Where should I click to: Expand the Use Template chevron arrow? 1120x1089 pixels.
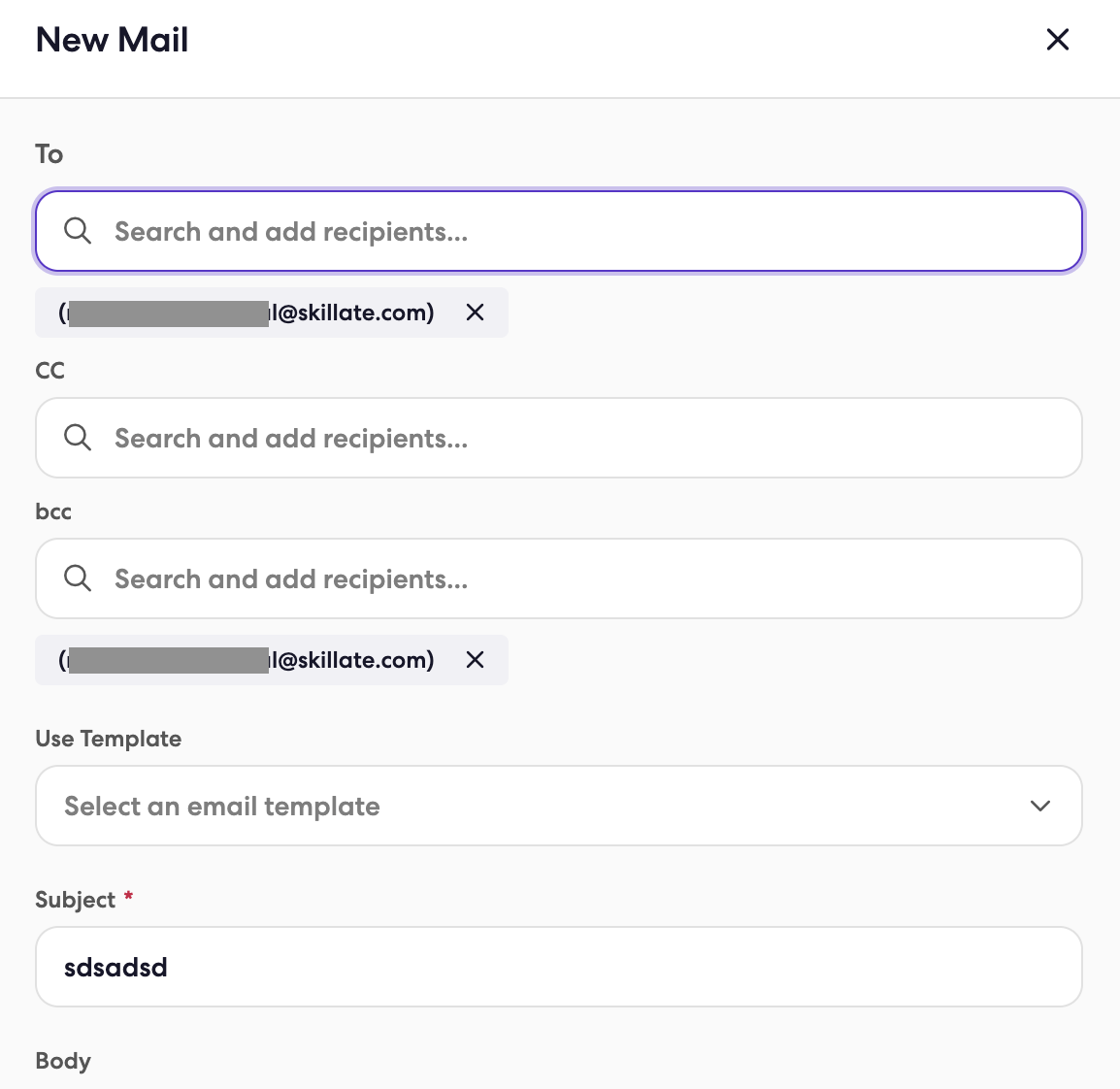(x=1040, y=806)
